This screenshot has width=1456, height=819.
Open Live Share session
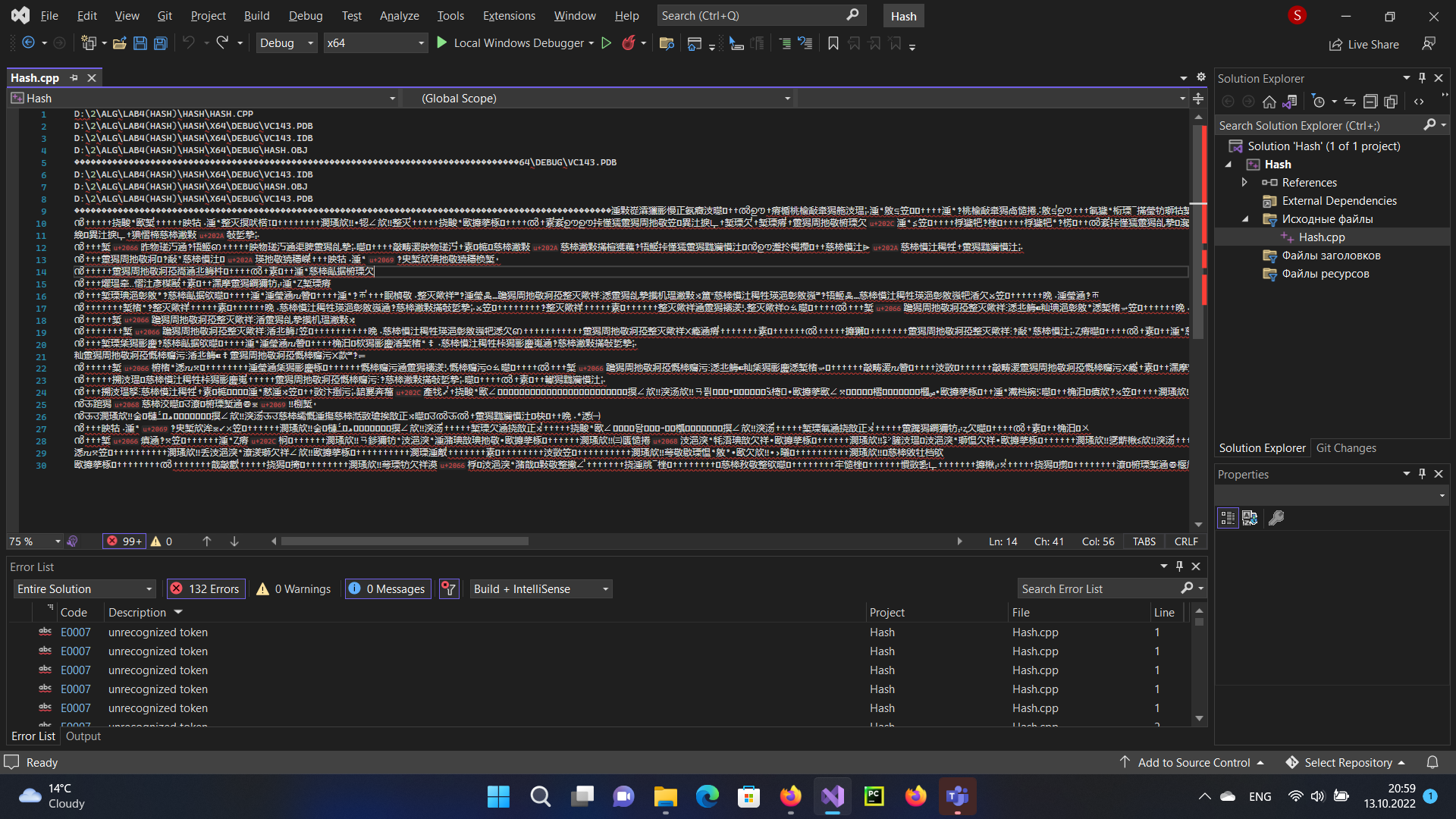coord(1363,44)
